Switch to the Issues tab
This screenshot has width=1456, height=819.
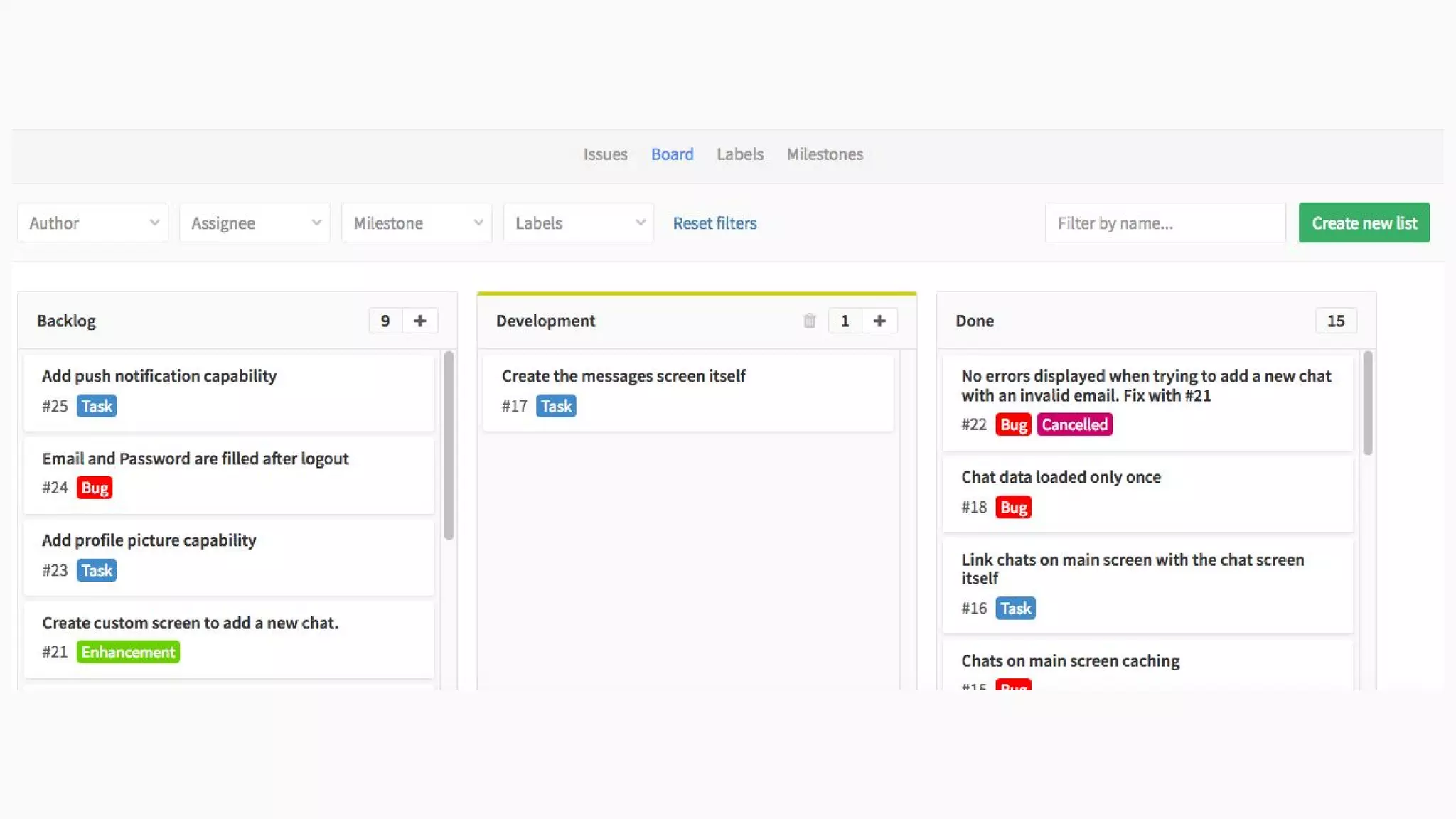click(x=605, y=154)
